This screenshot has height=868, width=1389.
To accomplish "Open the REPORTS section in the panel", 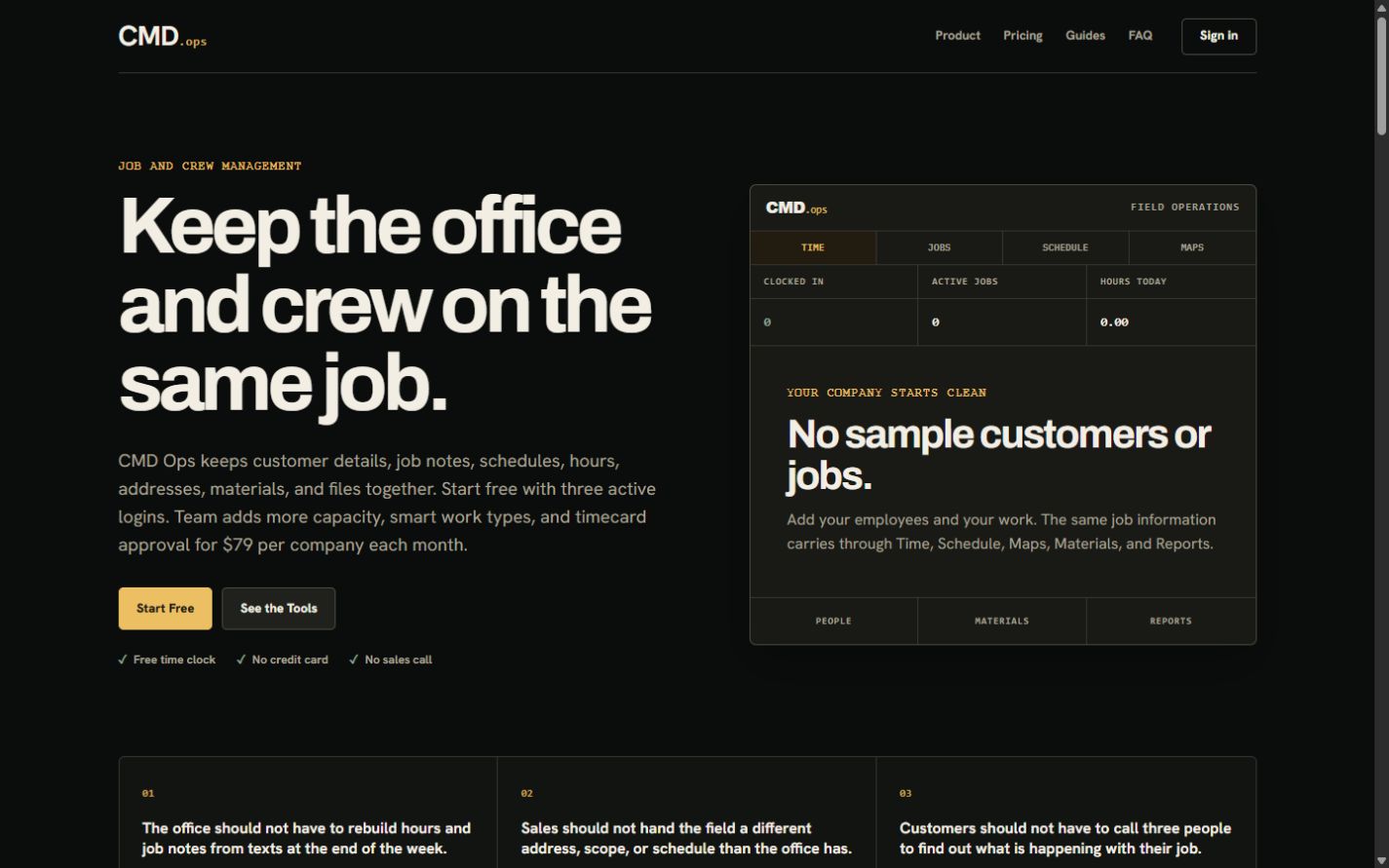I will [x=1171, y=621].
